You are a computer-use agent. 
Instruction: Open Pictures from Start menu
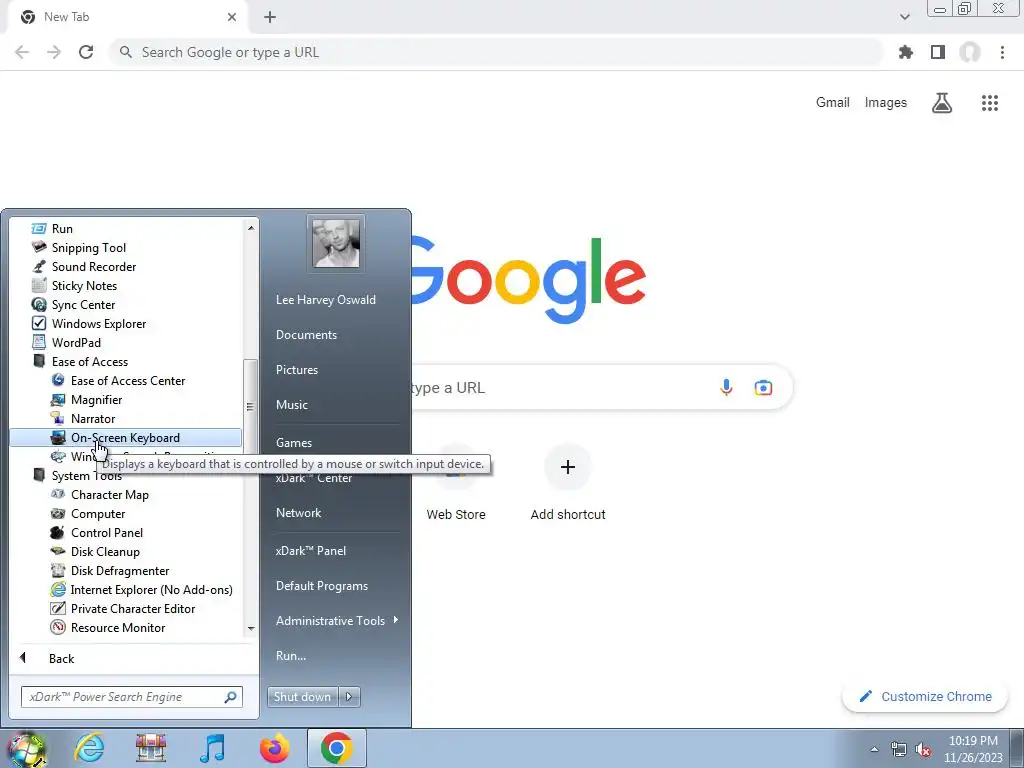point(296,370)
